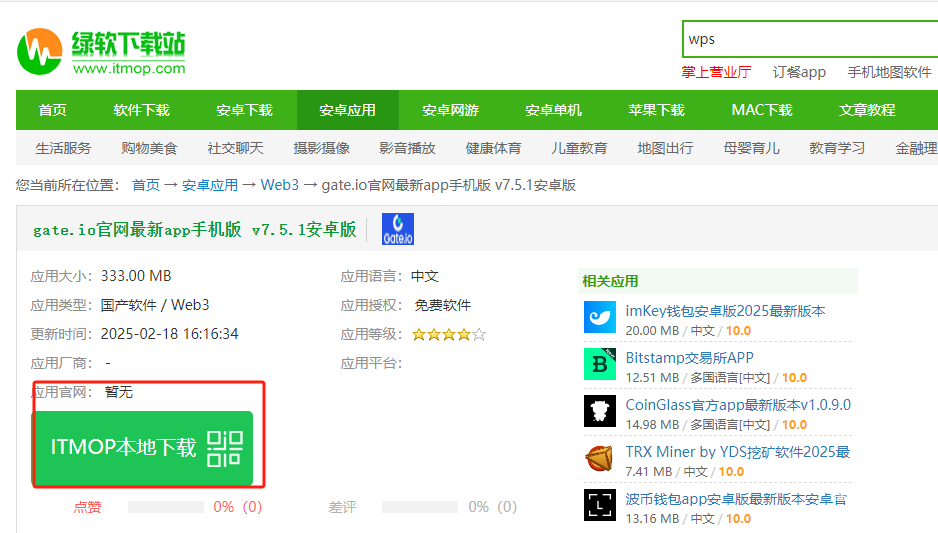The image size is (938, 533).
Task: Click the ITMOP本地下载 button
Action: [124, 448]
